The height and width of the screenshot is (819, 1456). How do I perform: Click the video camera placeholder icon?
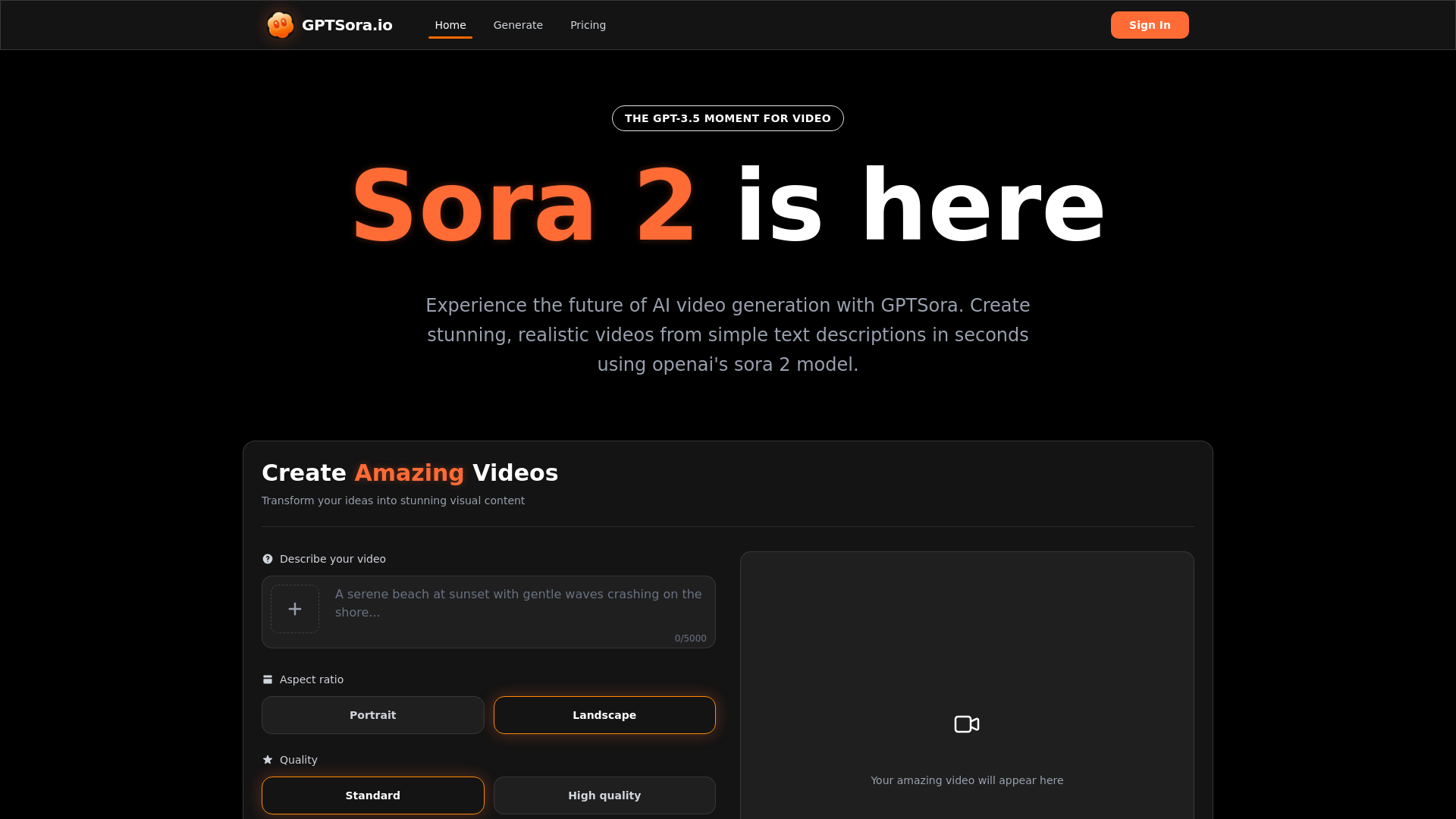(x=967, y=724)
